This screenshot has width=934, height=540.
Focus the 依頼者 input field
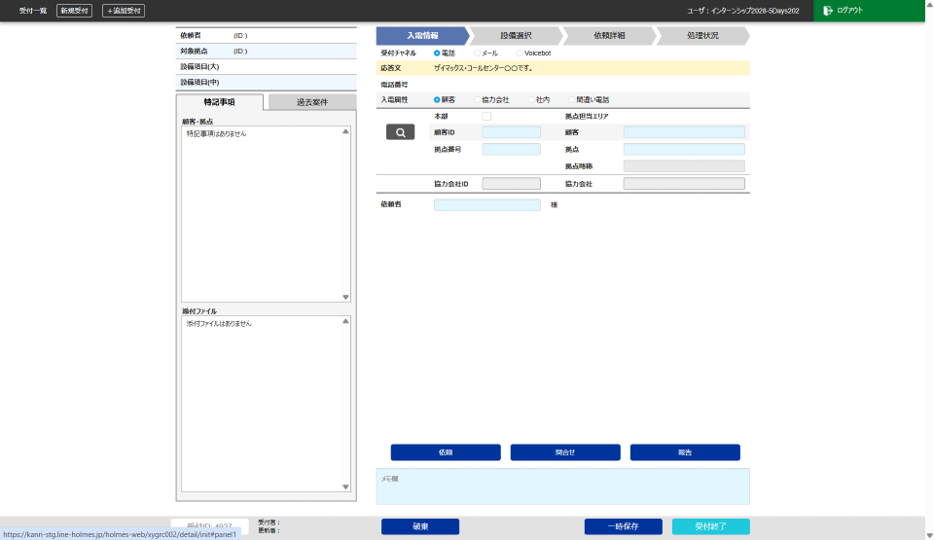(487, 205)
